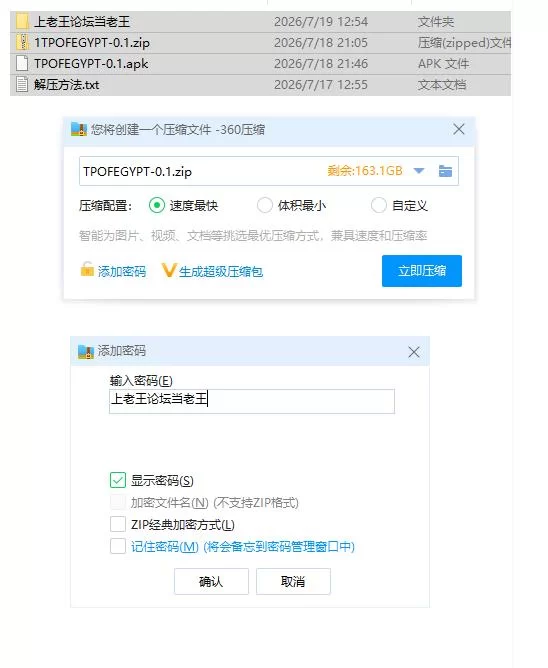Screen dimensions: 548x668
Task: Click the date 2026/7/18 21:05
Action: coord(321,43)
